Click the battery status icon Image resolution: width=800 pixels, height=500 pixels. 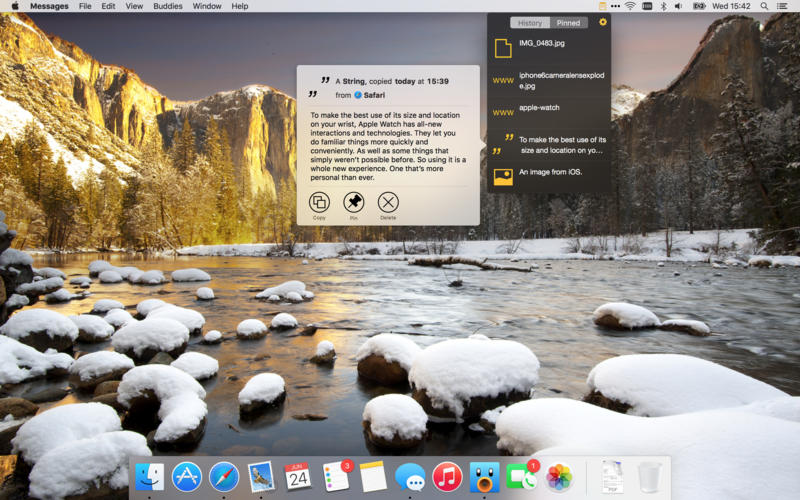coord(698,6)
